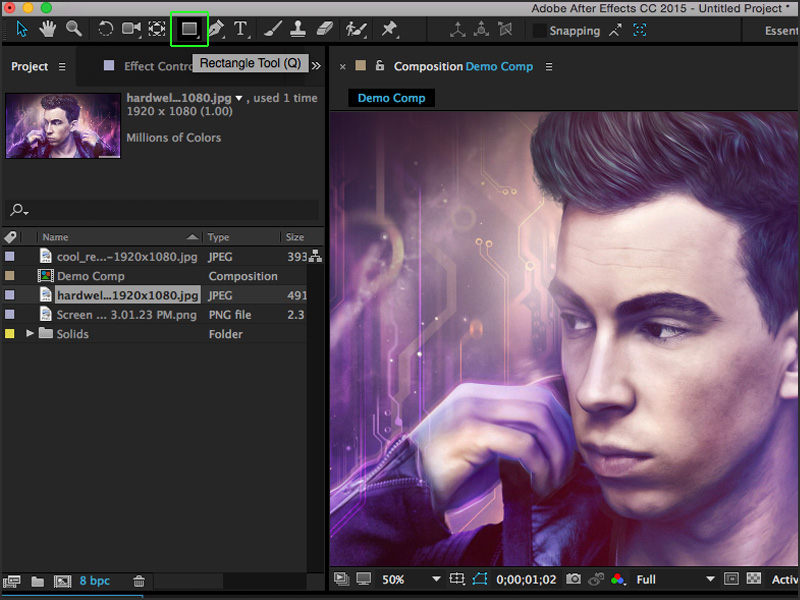The height and width of the screenshot is (600, 800).
Task: Select the Eraser tool
Action: click(324, 29)
